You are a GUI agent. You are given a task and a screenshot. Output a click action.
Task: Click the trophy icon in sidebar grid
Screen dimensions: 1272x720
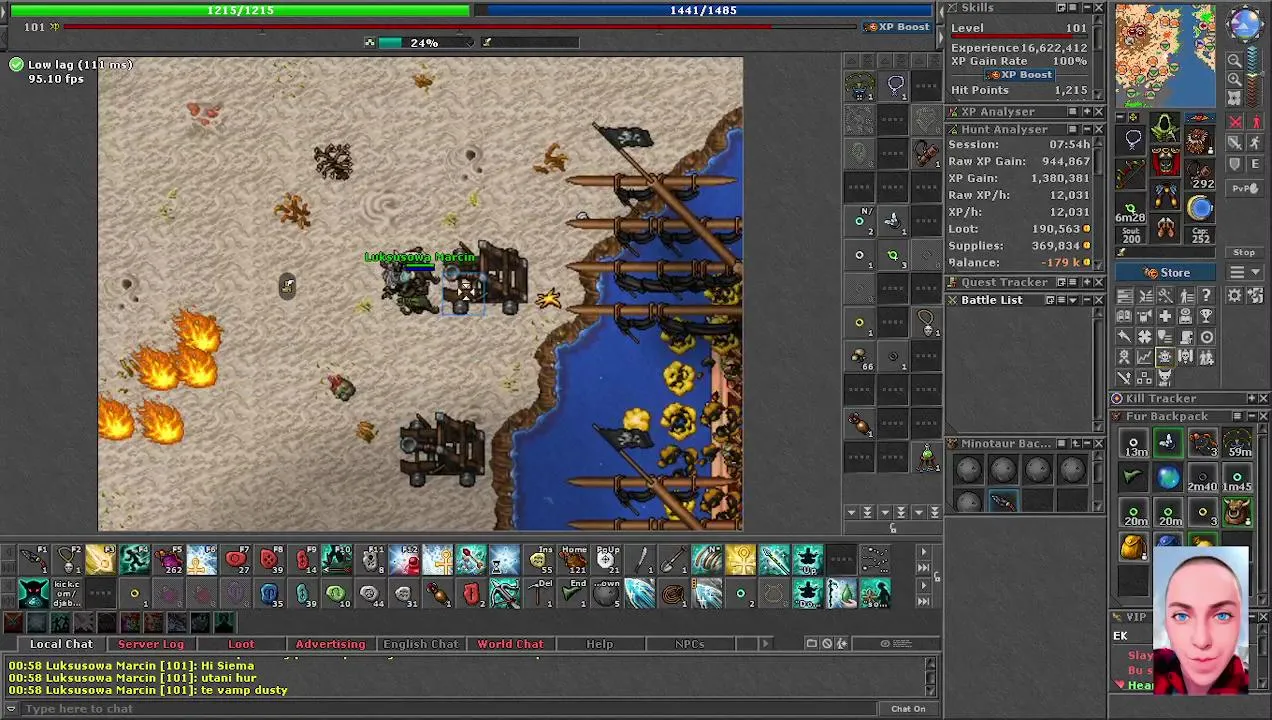tap(1207, 317)
